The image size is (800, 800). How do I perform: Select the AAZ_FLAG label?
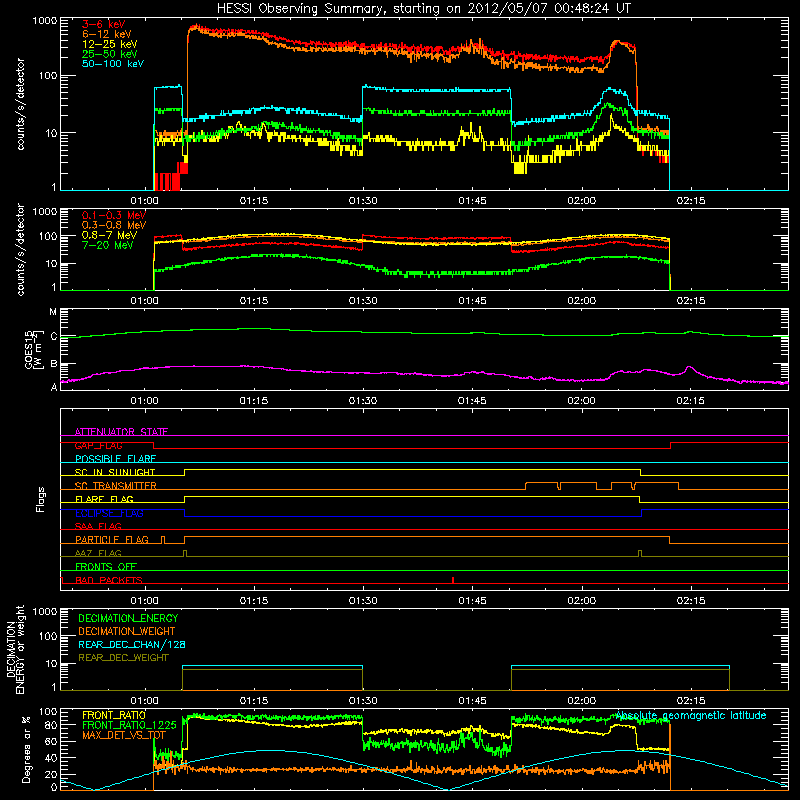(x=98, y=553)
